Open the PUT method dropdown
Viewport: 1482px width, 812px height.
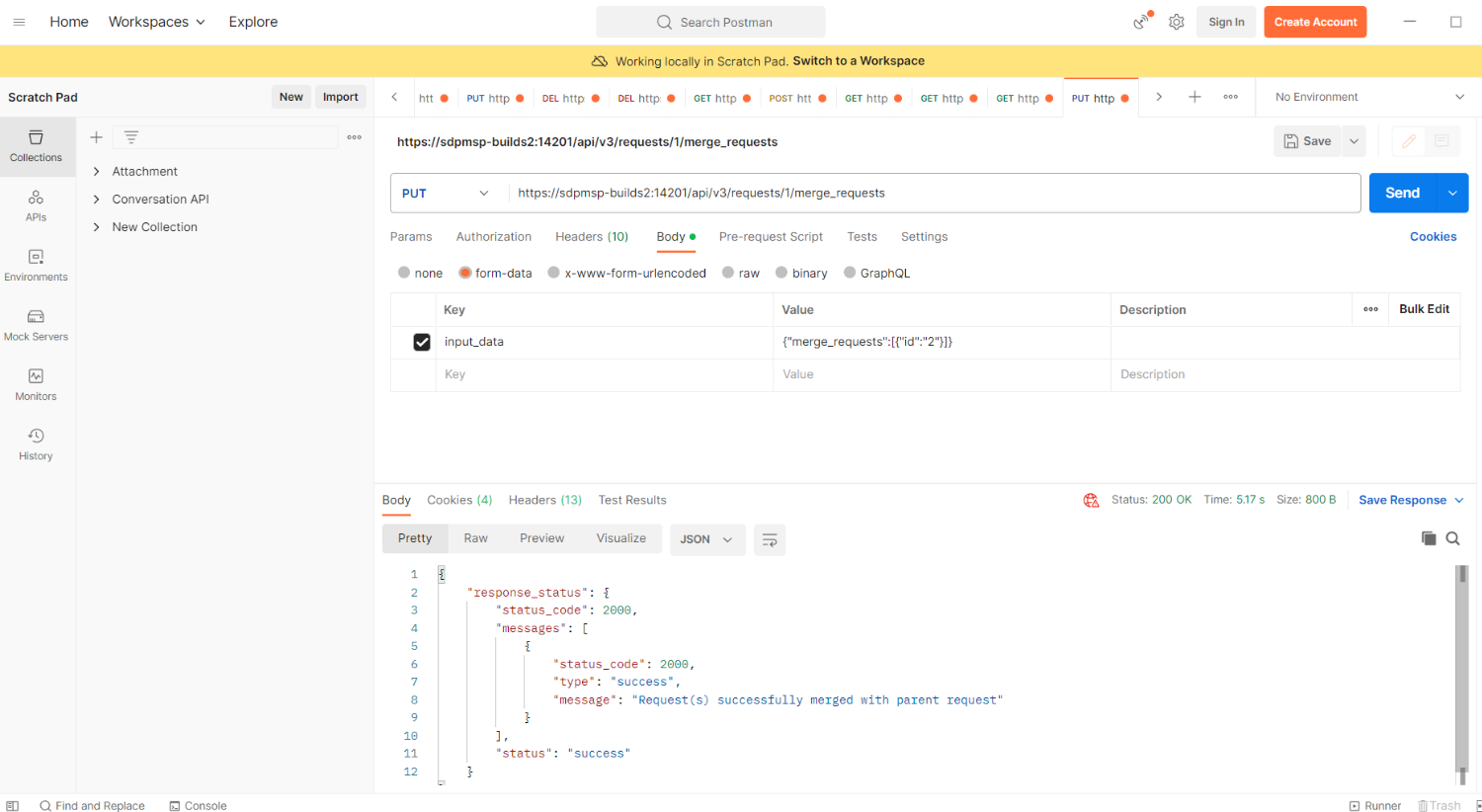[x=446, y=193]
